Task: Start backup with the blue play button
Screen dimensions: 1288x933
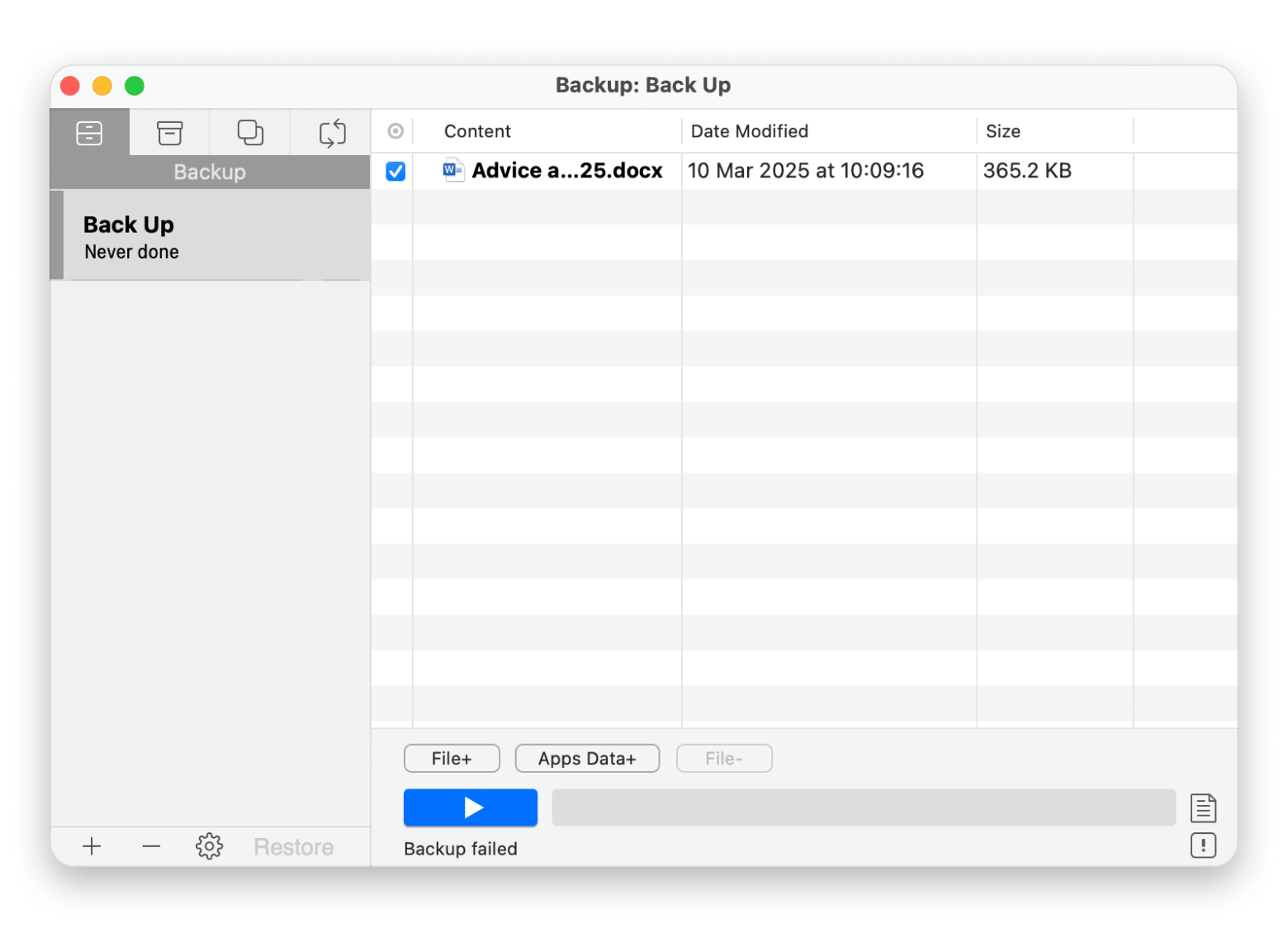Action: 471,807
